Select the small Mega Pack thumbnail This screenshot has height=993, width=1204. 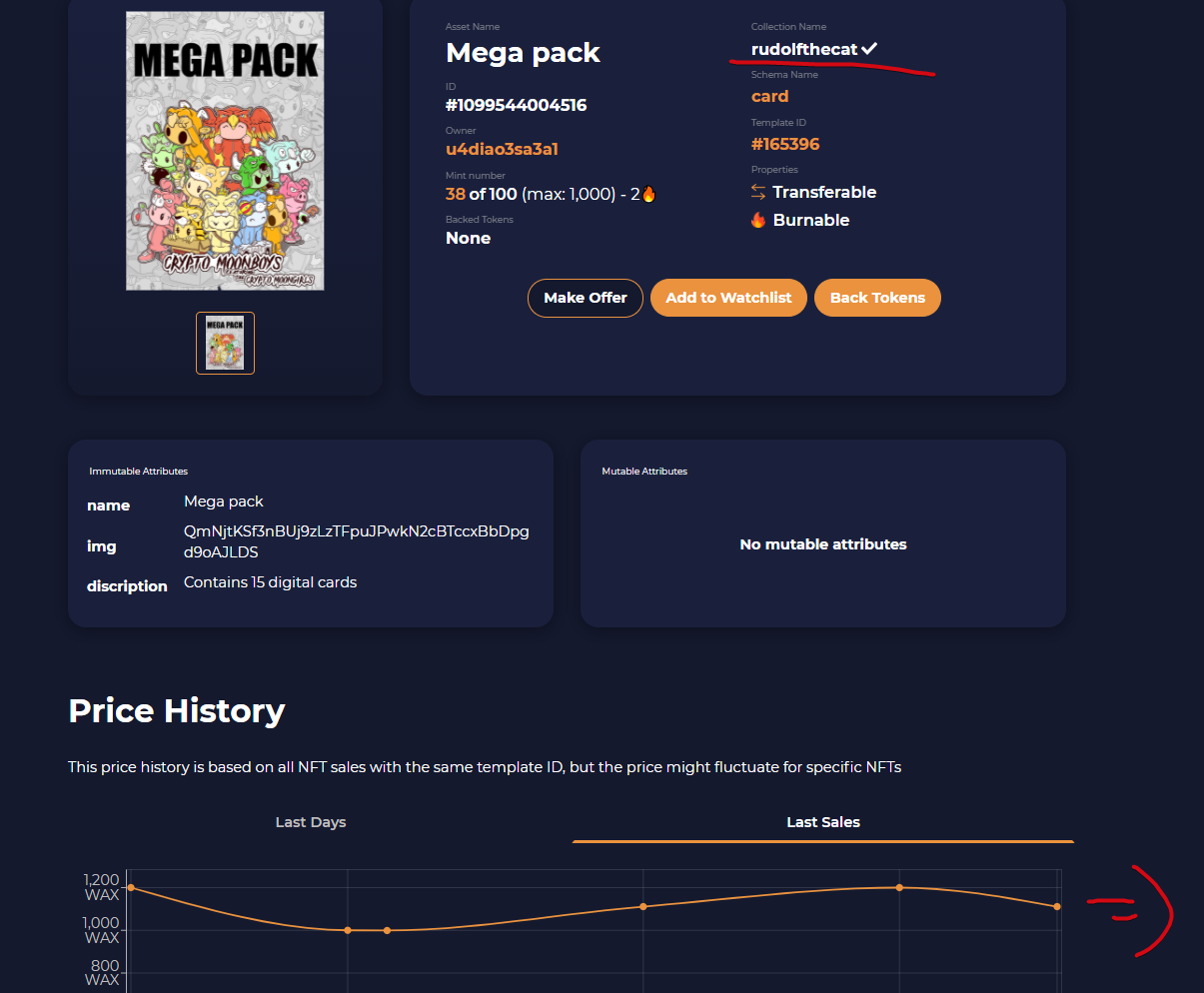[x=225, y=343]
